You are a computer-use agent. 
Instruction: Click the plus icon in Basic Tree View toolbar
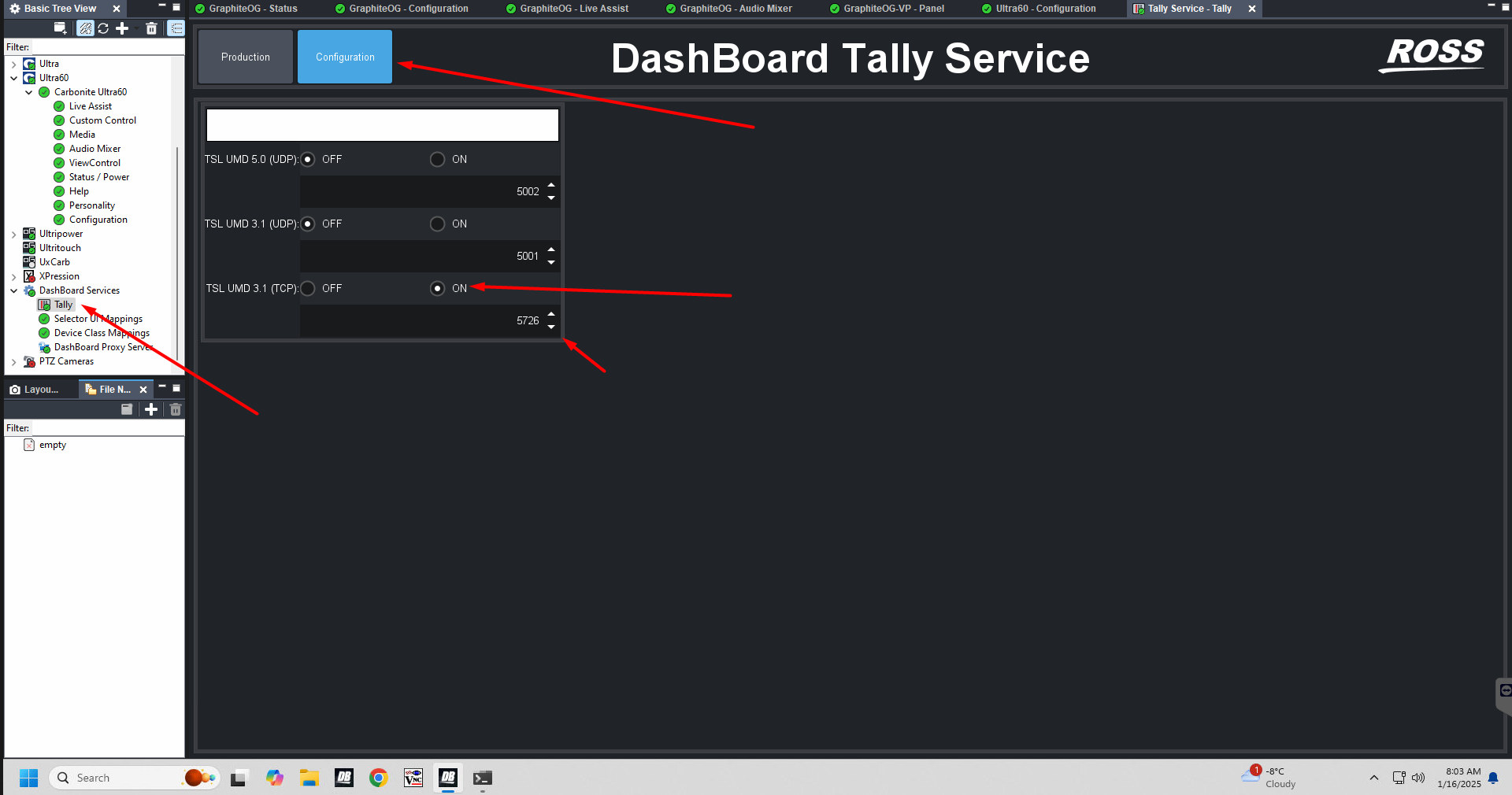tap(122, 28)
